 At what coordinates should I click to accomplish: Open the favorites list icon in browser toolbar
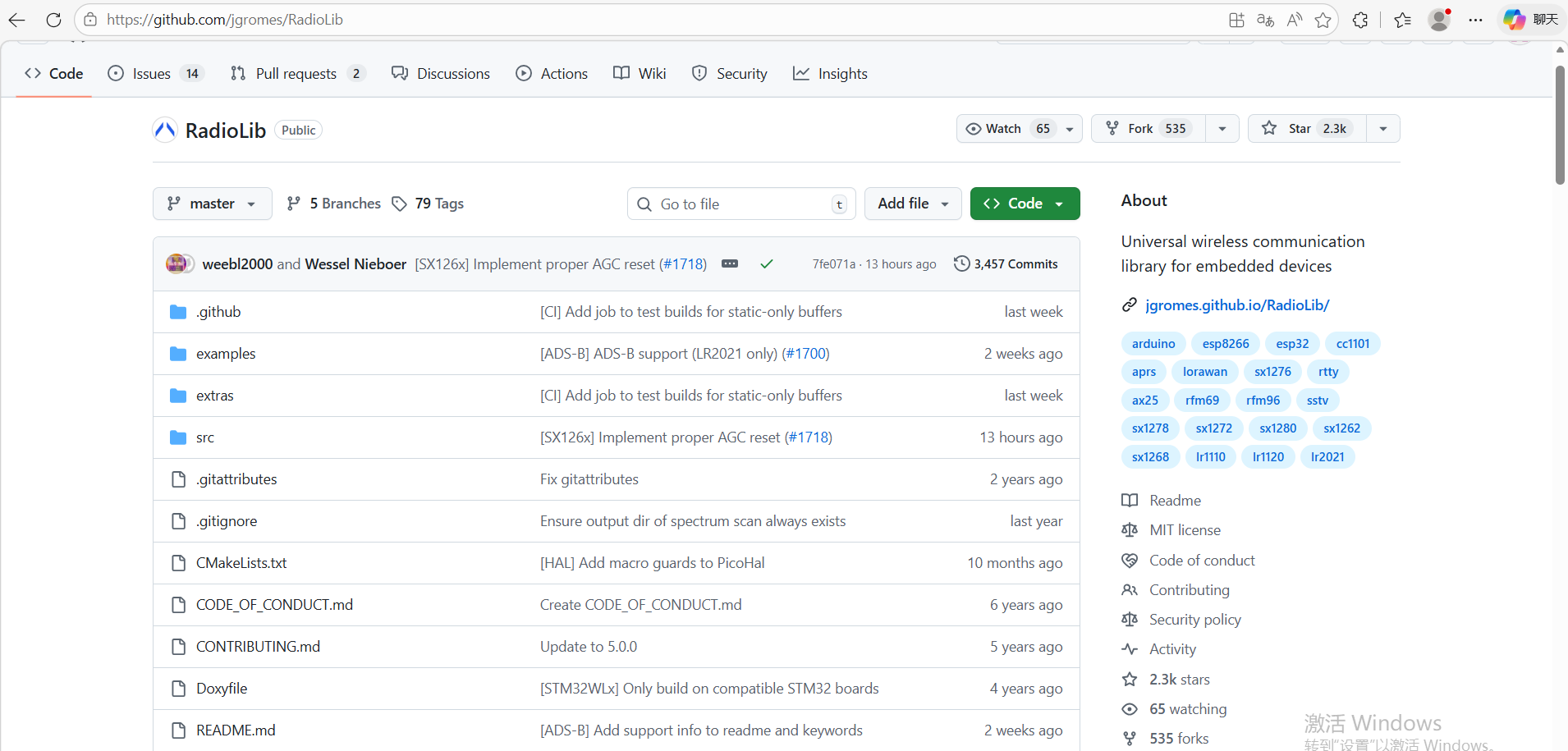(x=1403, y=20)
